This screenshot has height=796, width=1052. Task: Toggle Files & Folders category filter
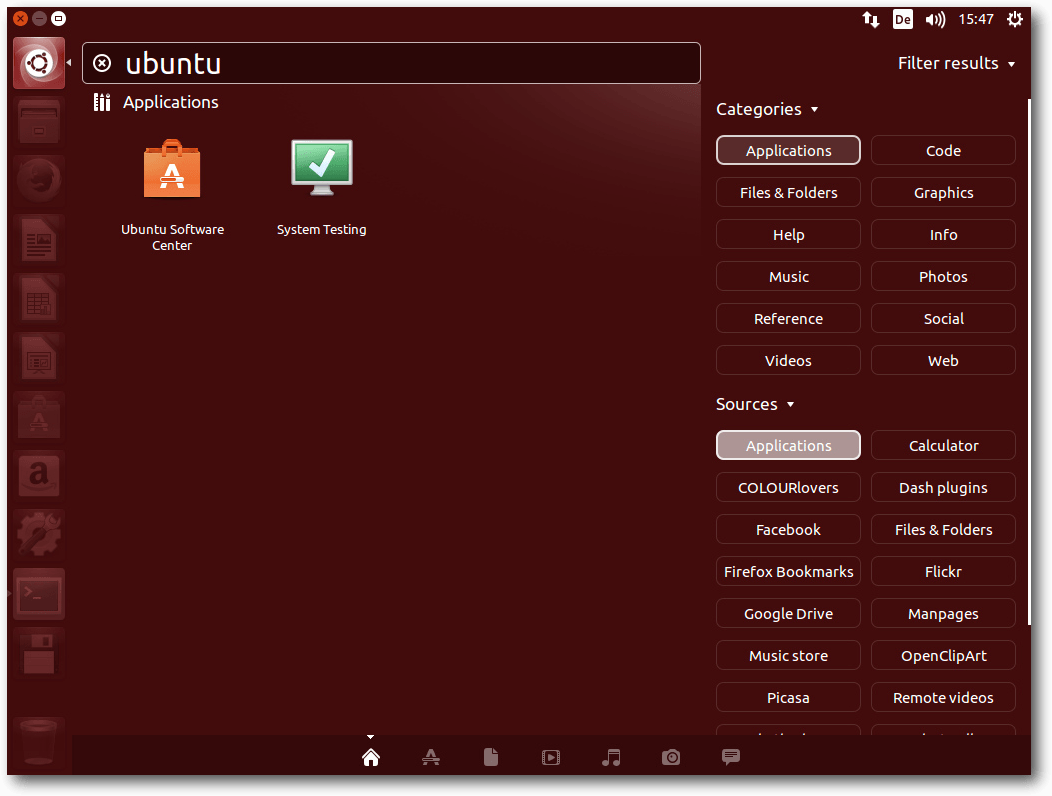tap(788, 193)
